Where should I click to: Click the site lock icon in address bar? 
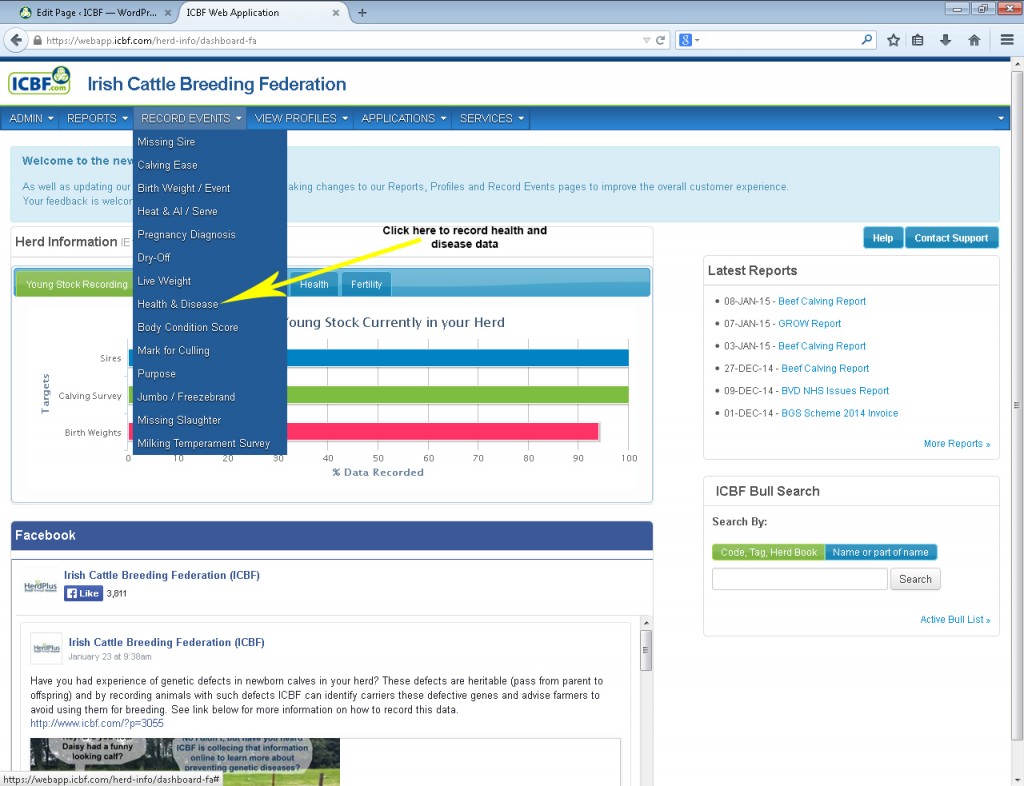click(x=37, y=40)
